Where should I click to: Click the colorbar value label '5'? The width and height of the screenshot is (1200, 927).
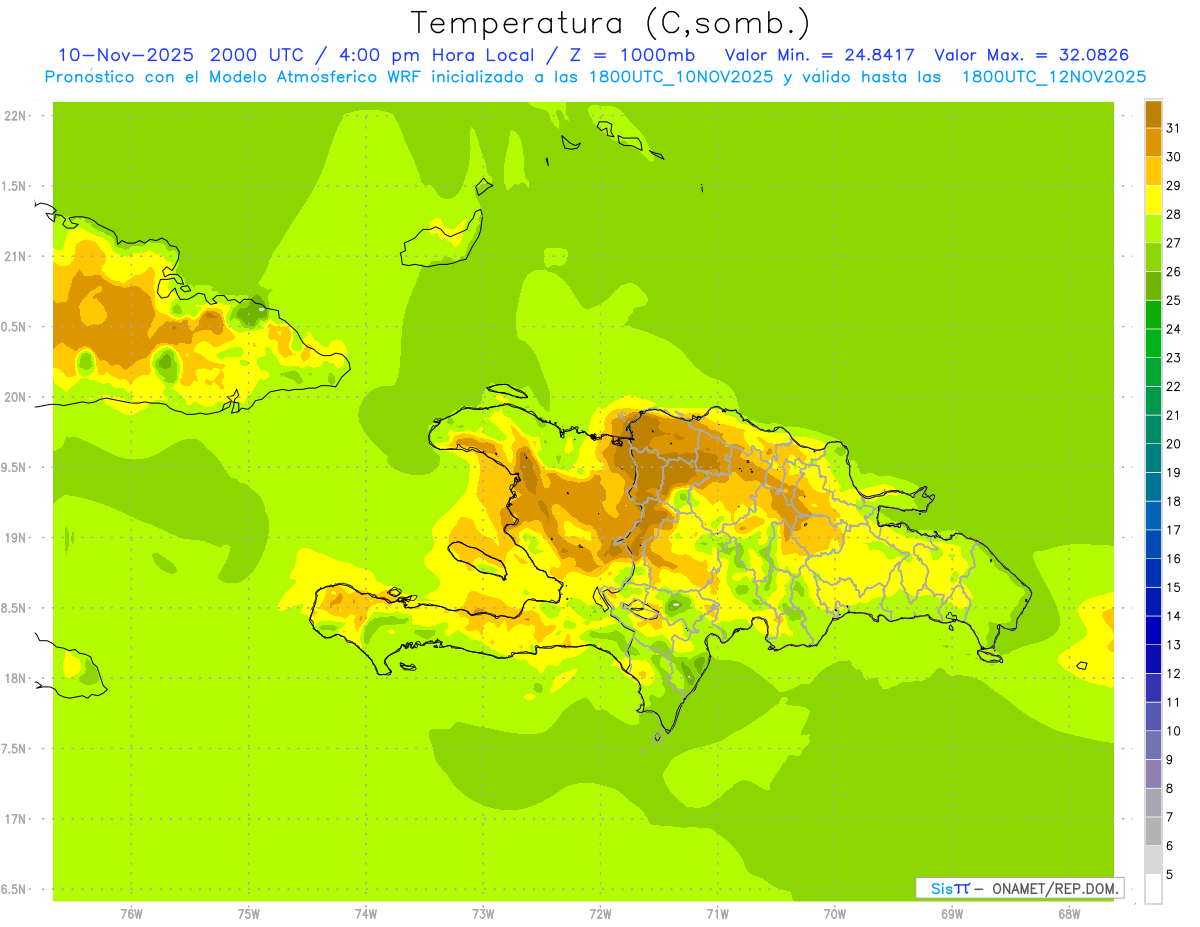pos(1170,875)
